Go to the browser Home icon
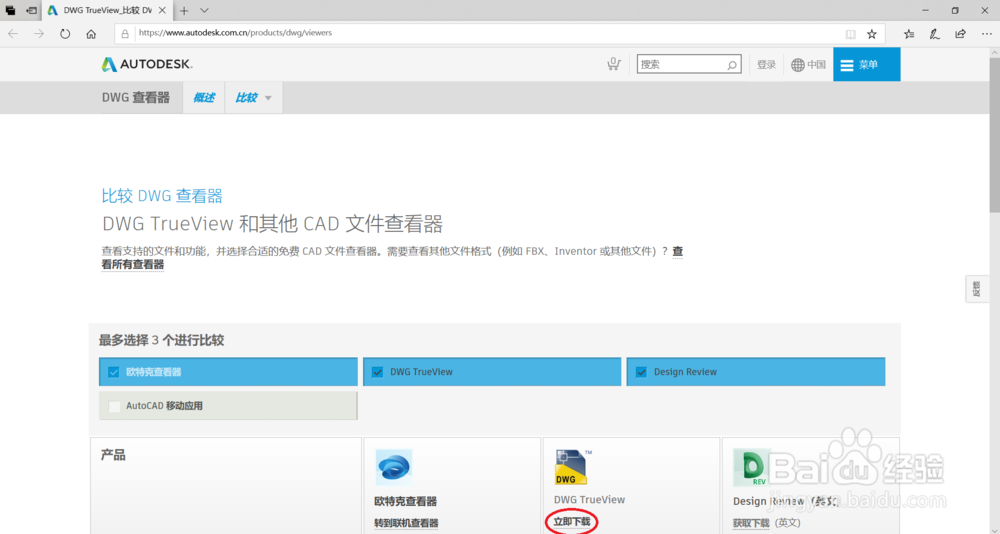The image size is (1000, 534). 91,34
